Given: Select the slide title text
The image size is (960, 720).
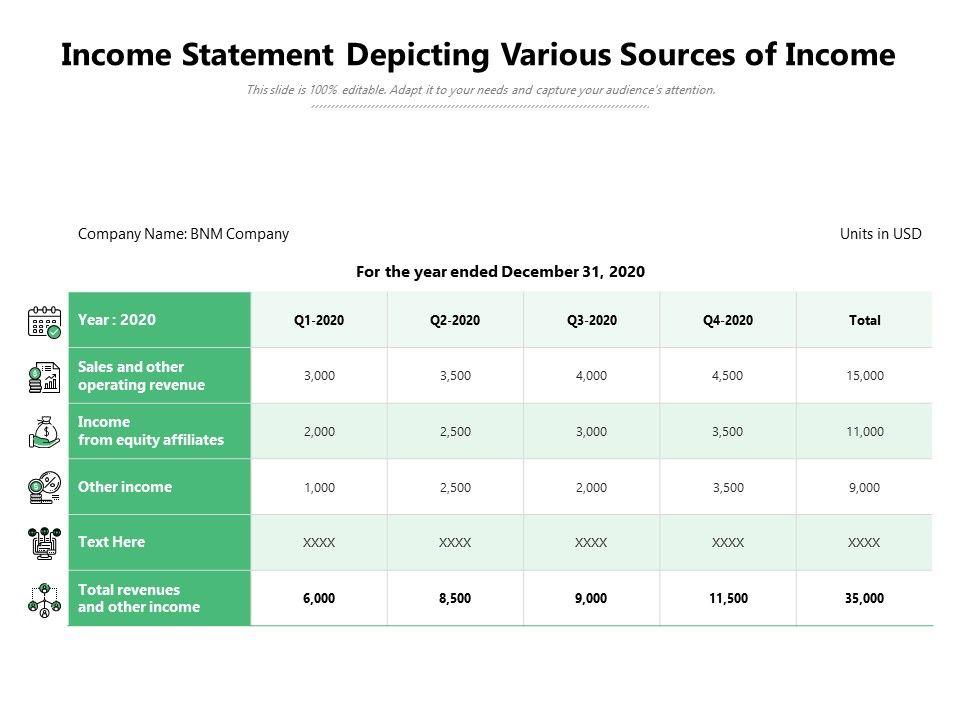Looking at the screenshot, I should (478, 55).
